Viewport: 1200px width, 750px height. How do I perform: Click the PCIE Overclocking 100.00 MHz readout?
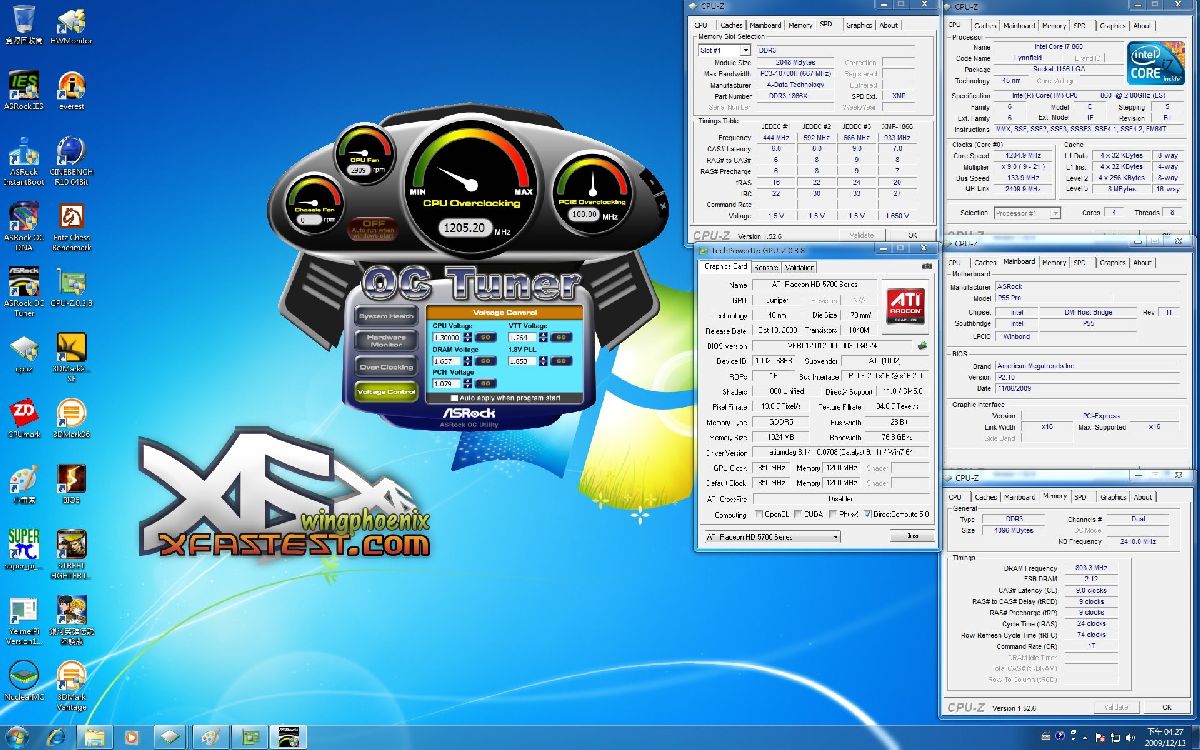point(586,214)
